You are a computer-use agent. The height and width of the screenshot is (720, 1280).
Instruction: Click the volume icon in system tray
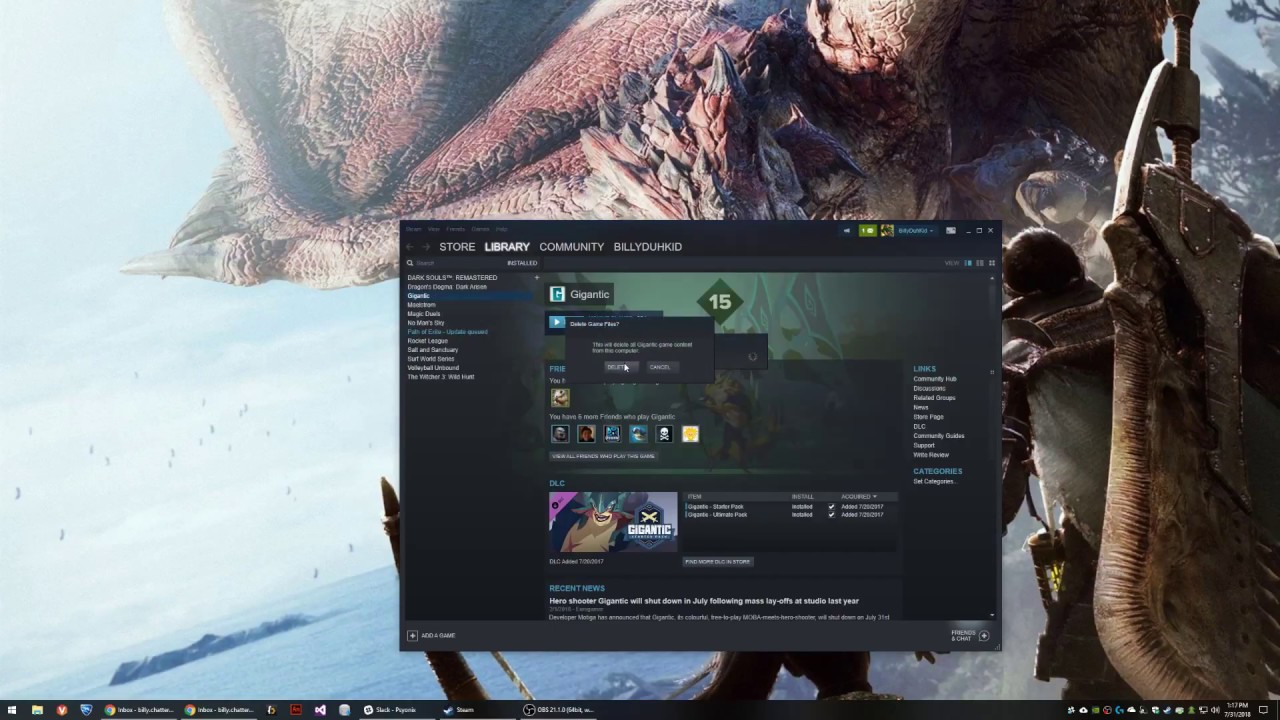click(x=1216, y=710)
